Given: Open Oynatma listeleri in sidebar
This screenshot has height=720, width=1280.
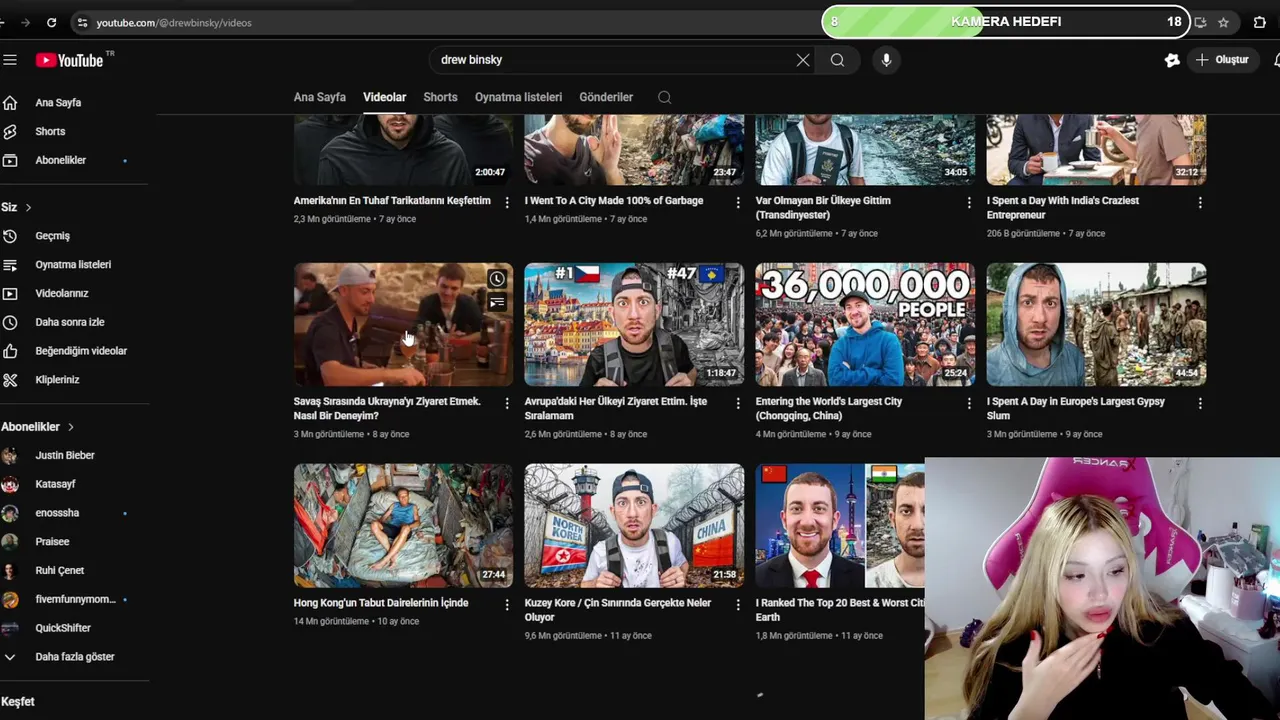Looking at the screenshot, I should tap(75, 265).
